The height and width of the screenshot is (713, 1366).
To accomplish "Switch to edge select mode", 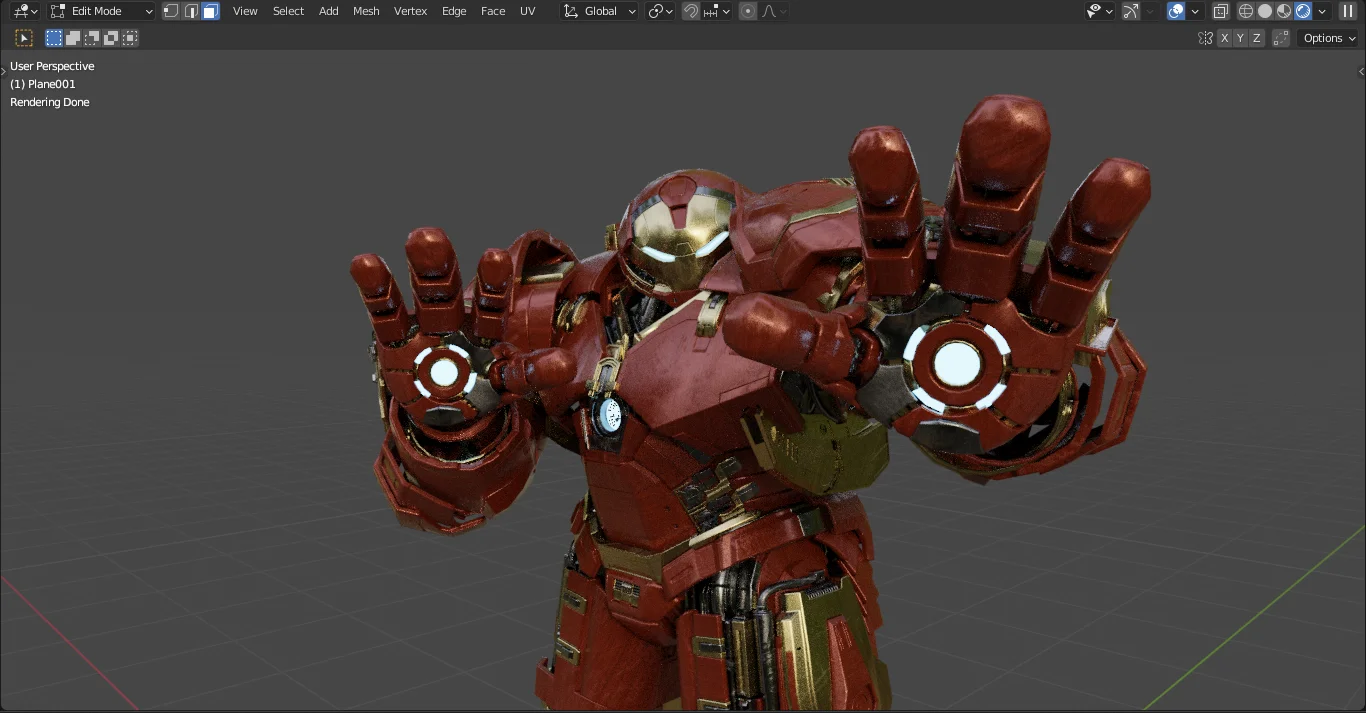I will [190, 11].
